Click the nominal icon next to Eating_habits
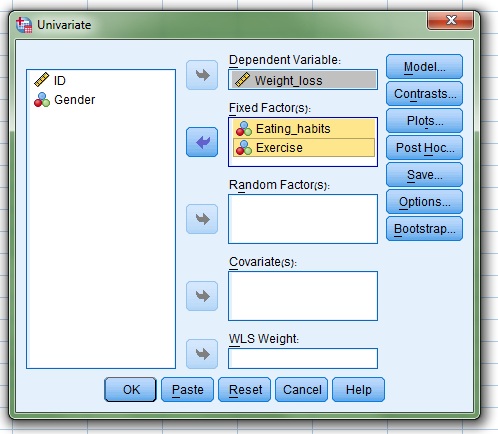The height and width of the screenshot is (434, 498). (244, 129)
